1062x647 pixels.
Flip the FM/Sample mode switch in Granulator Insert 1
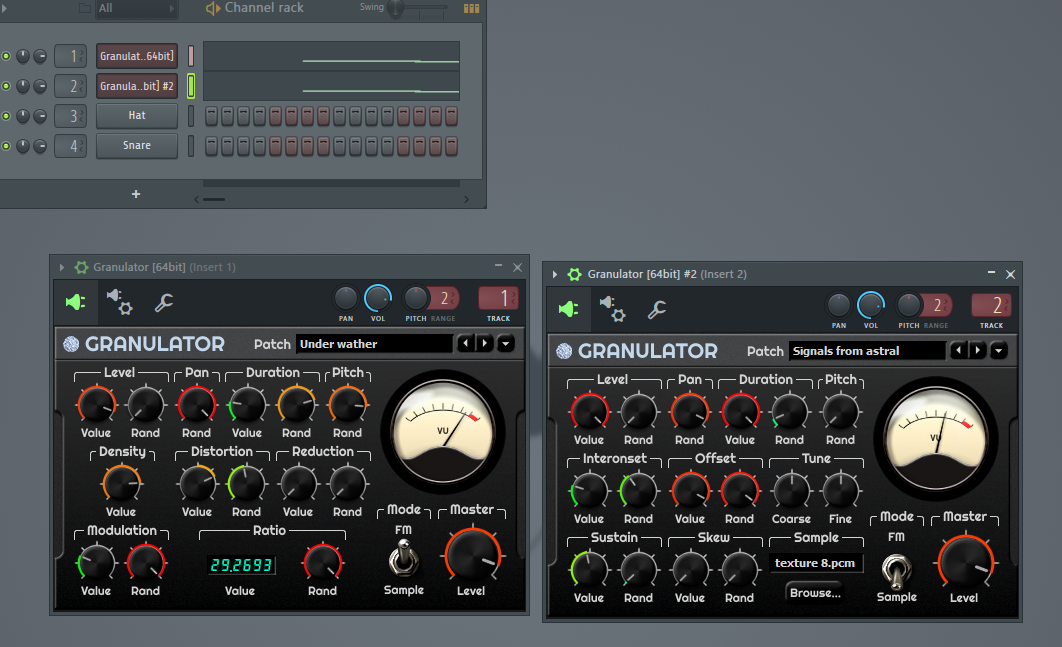[404, 558]
